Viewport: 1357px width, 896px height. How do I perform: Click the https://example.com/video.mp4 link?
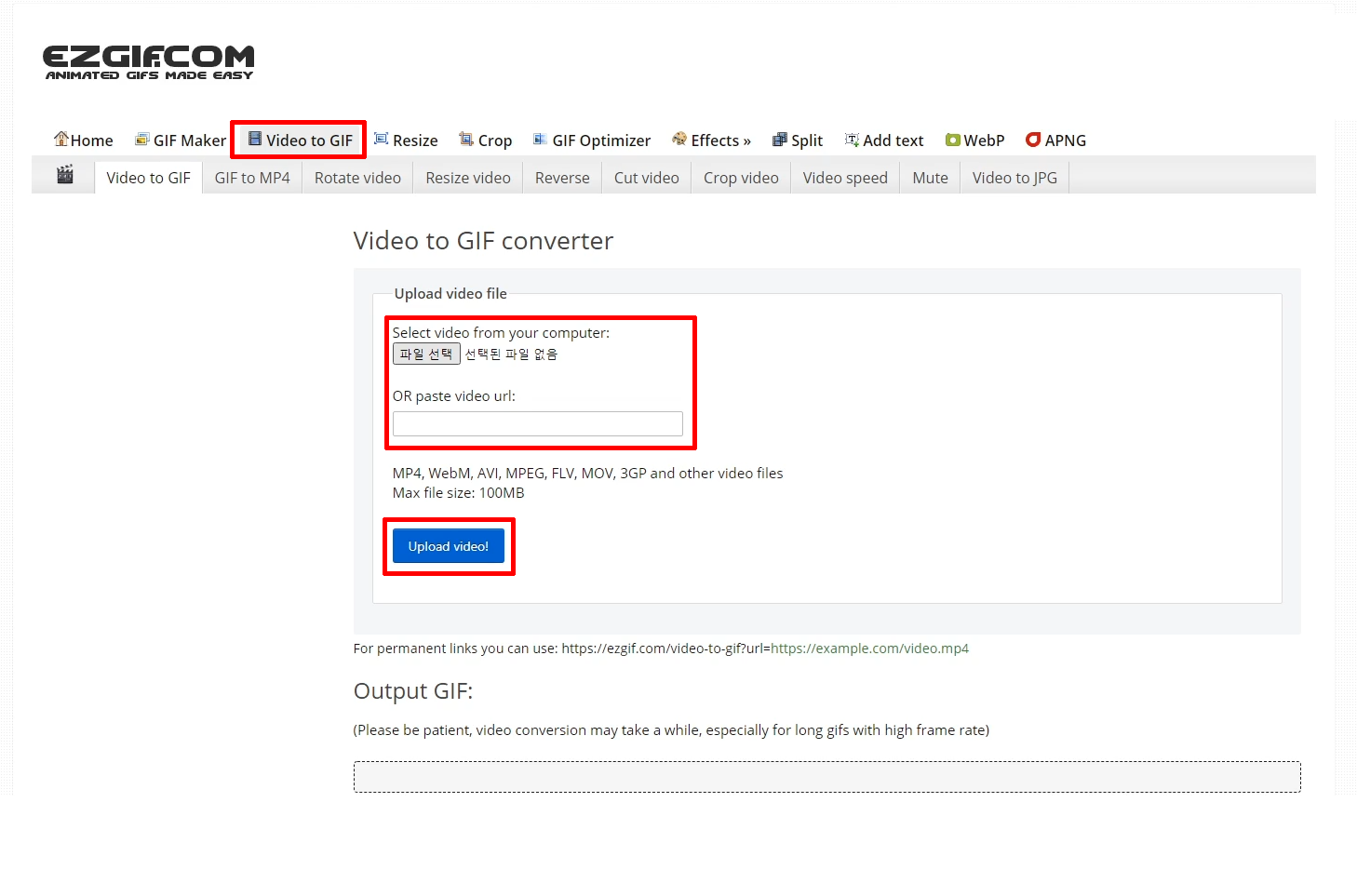click(869, 649)
